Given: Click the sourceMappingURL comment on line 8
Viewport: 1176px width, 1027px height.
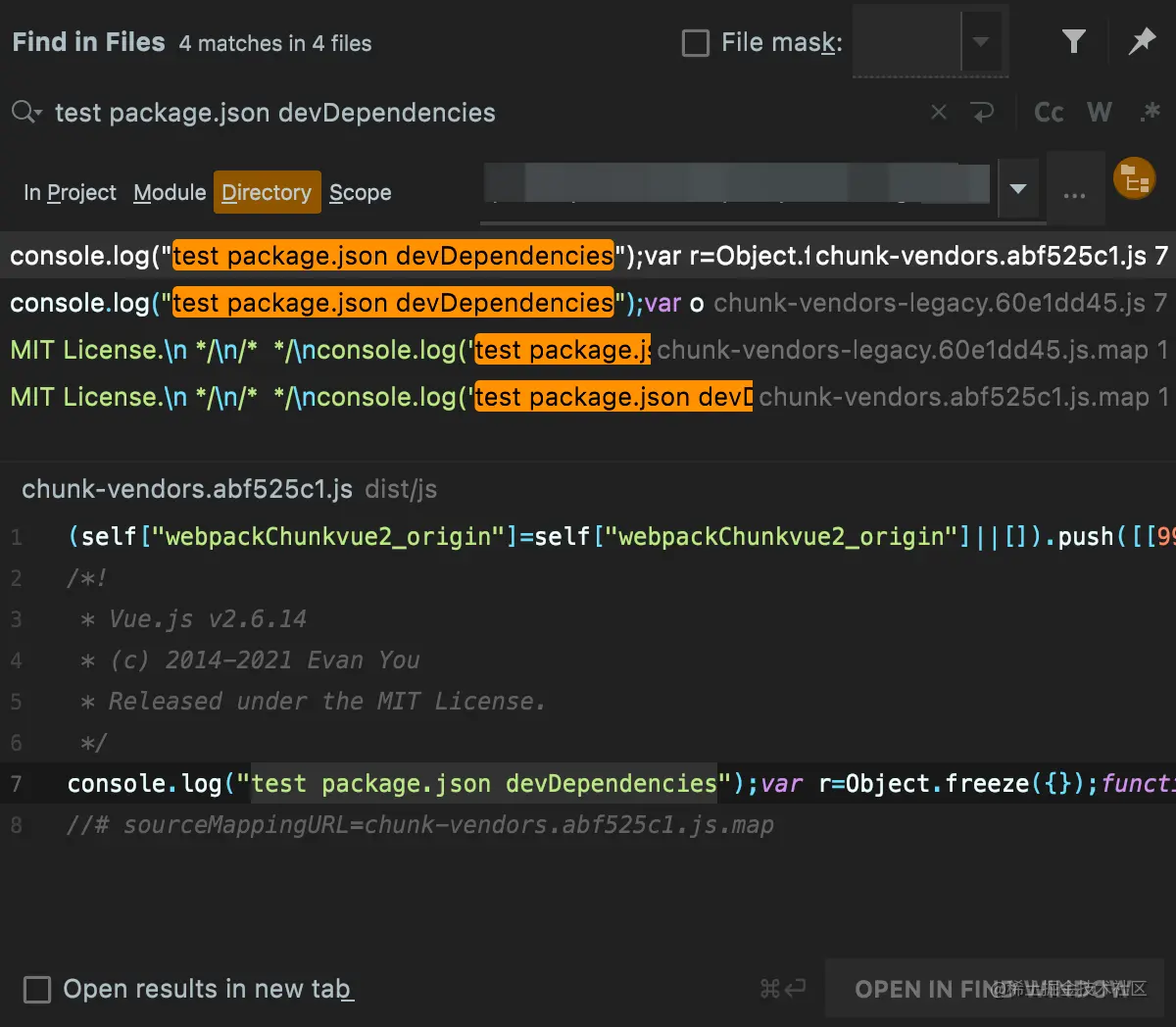Looking at the screenshot, I should tap(419, 825).
